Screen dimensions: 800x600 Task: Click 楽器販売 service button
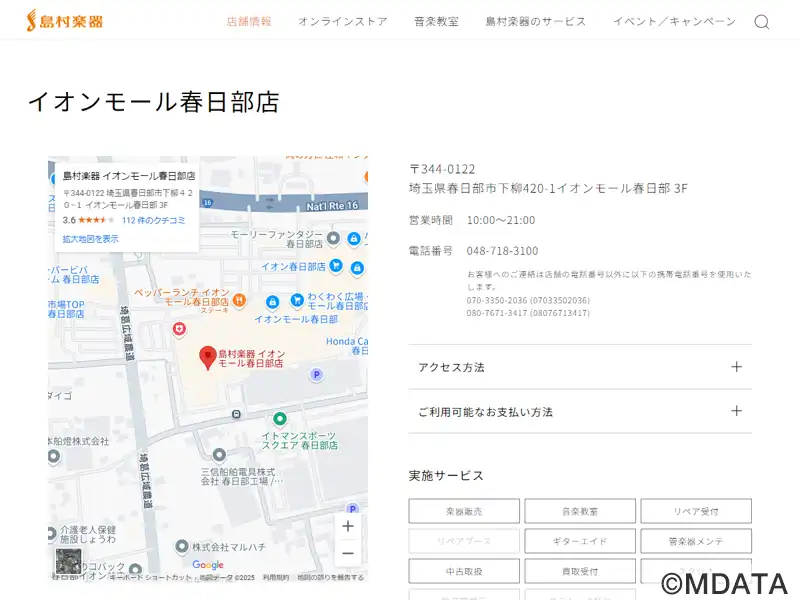pos(464,511)
